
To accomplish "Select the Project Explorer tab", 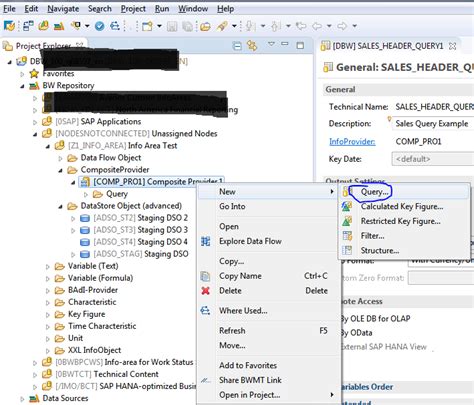I will [x=44, y=46].
